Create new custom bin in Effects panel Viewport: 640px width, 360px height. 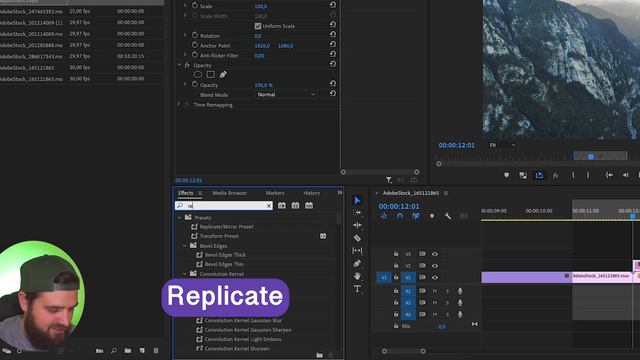[x=320, y=356]
